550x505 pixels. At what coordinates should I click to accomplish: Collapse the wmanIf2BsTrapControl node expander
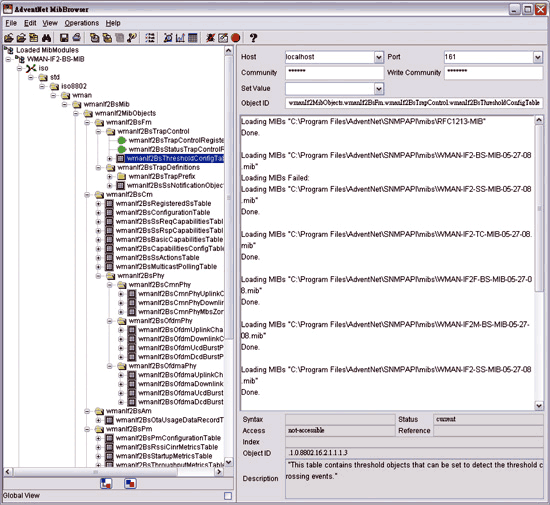99,132
